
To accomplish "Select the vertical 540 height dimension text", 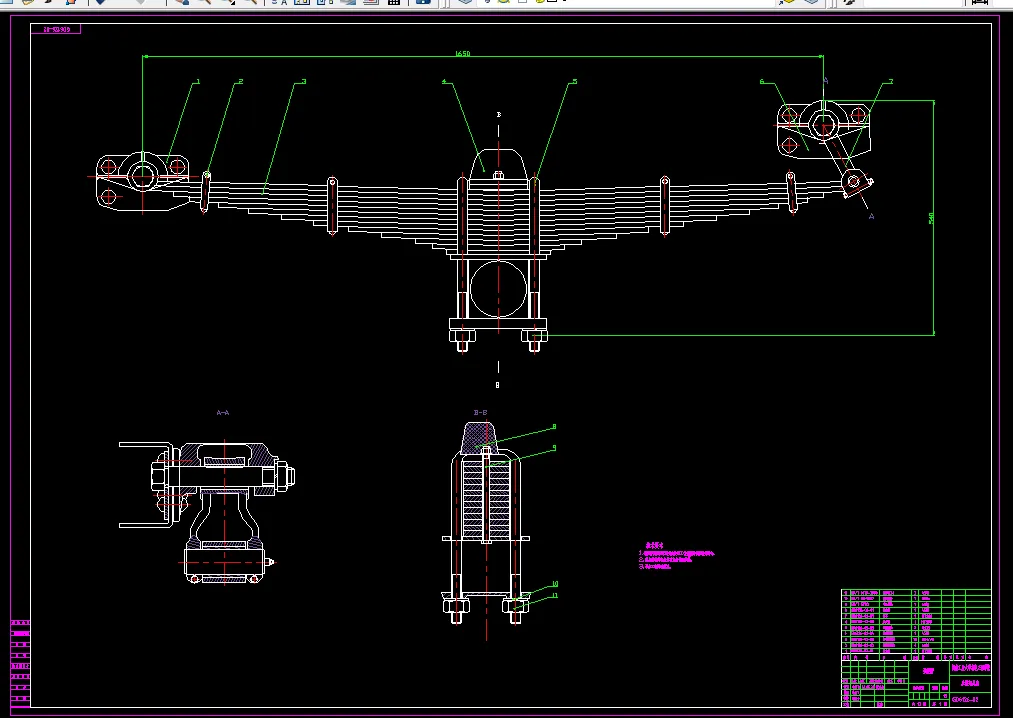I will click(931, 218).
